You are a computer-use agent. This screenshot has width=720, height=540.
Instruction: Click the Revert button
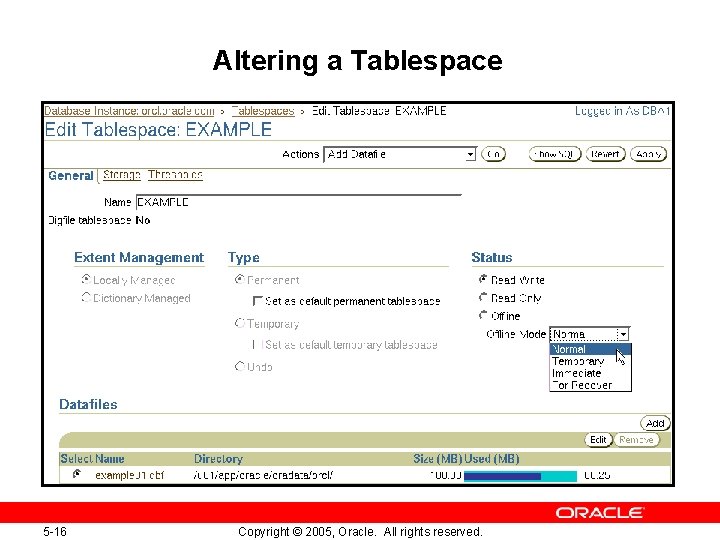coord(605,154)
